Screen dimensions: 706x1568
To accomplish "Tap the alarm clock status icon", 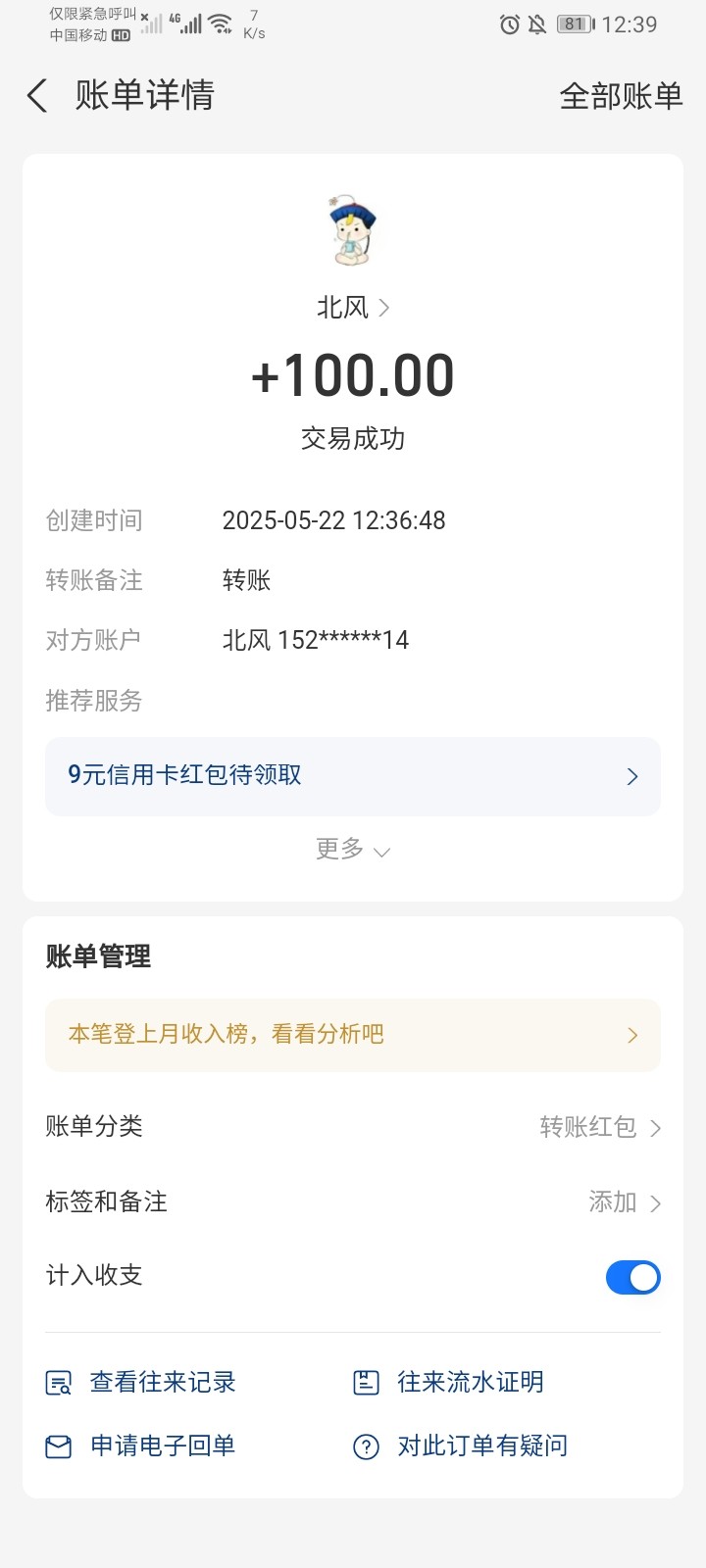I will [x=509, y=24].
